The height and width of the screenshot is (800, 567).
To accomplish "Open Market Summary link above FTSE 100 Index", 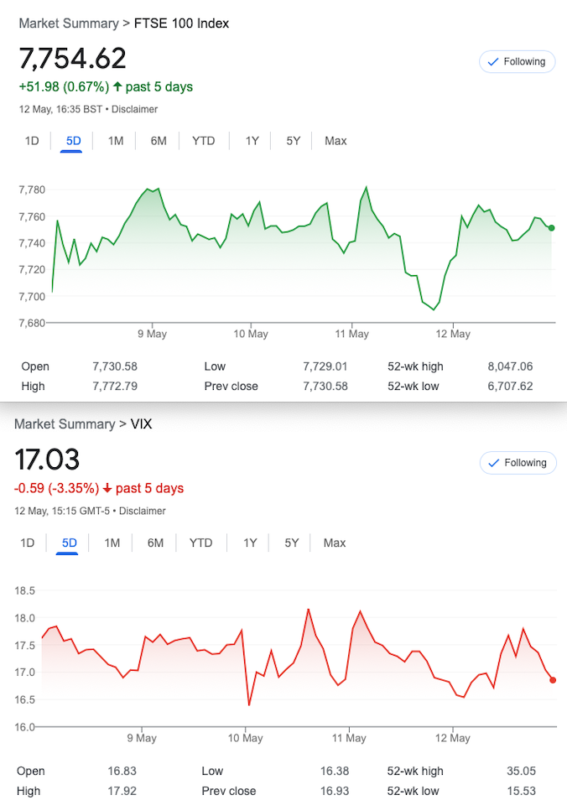I will (68, 23).
